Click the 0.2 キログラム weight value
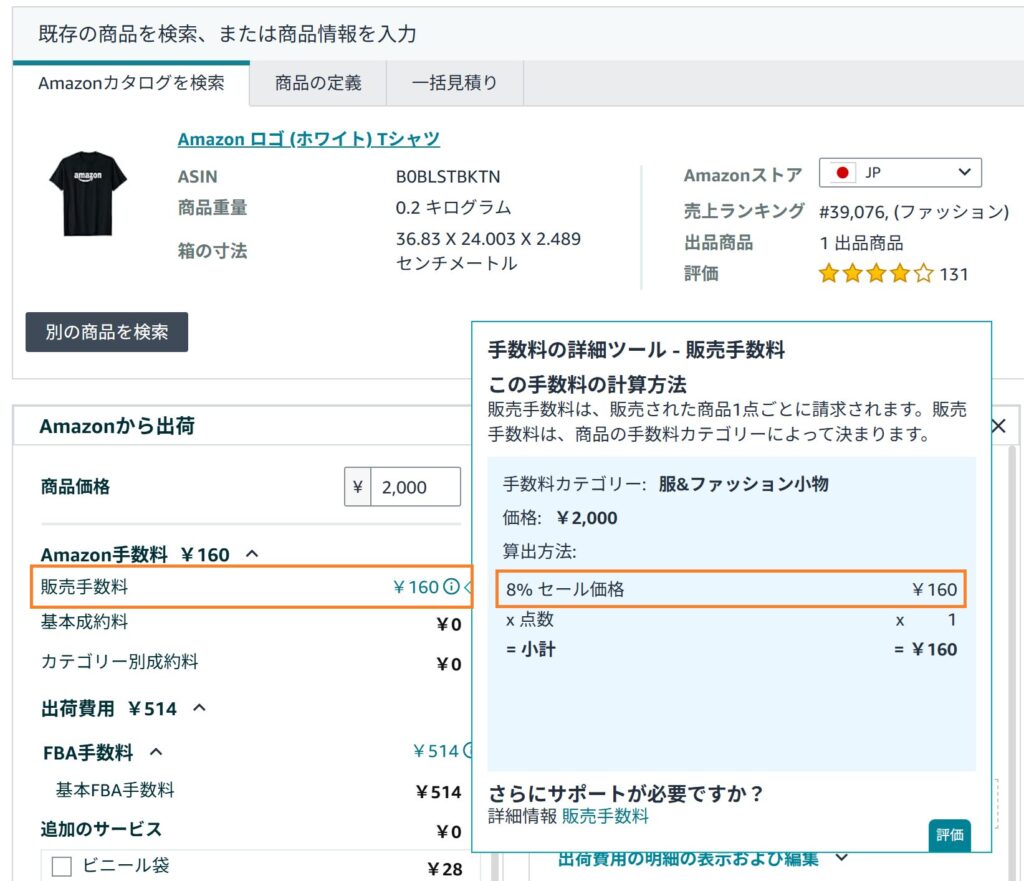This screenshot has height=881, width=1024. (x=453, y=208)
